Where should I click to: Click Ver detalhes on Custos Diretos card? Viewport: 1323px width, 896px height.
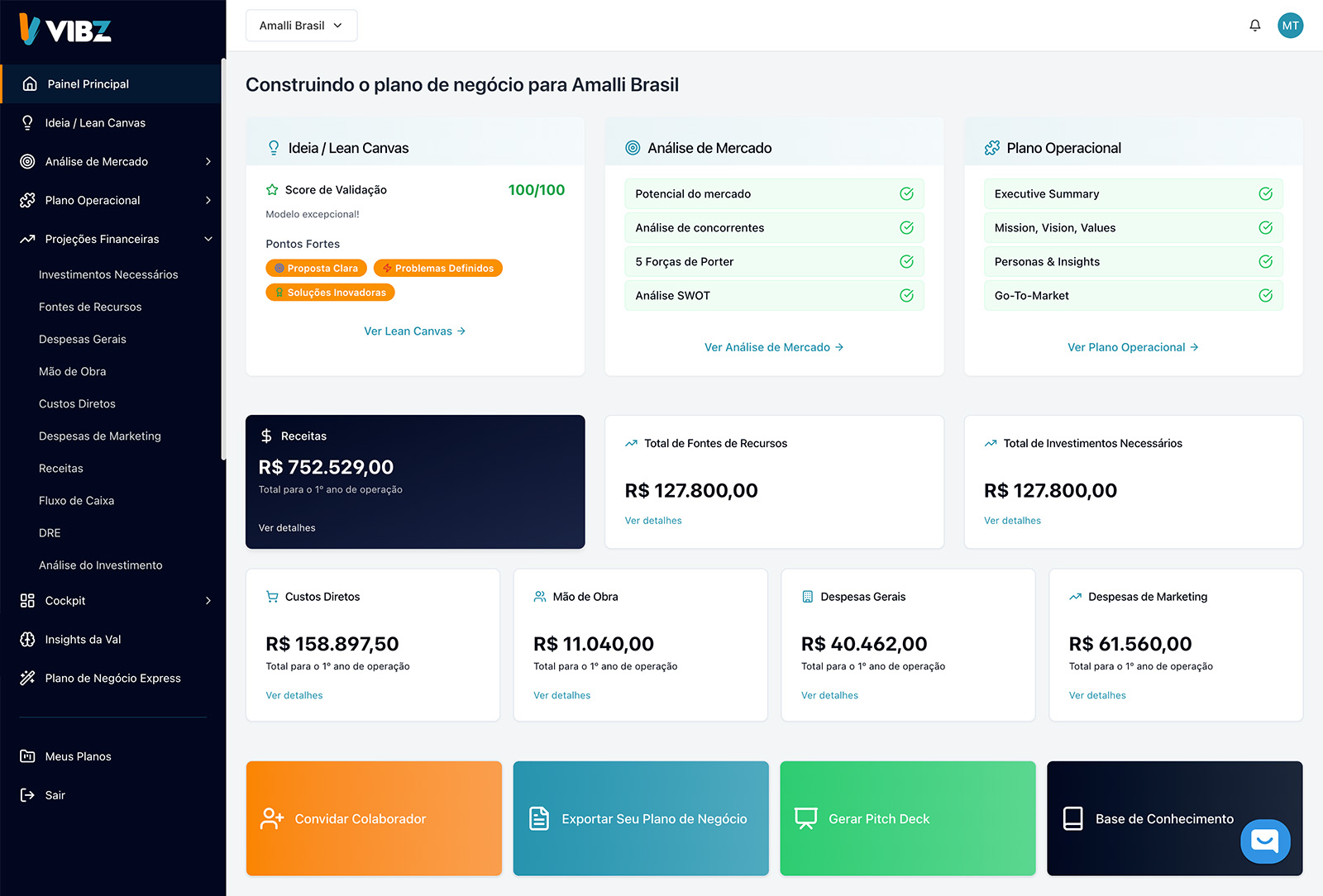click(x=294, y=695)
